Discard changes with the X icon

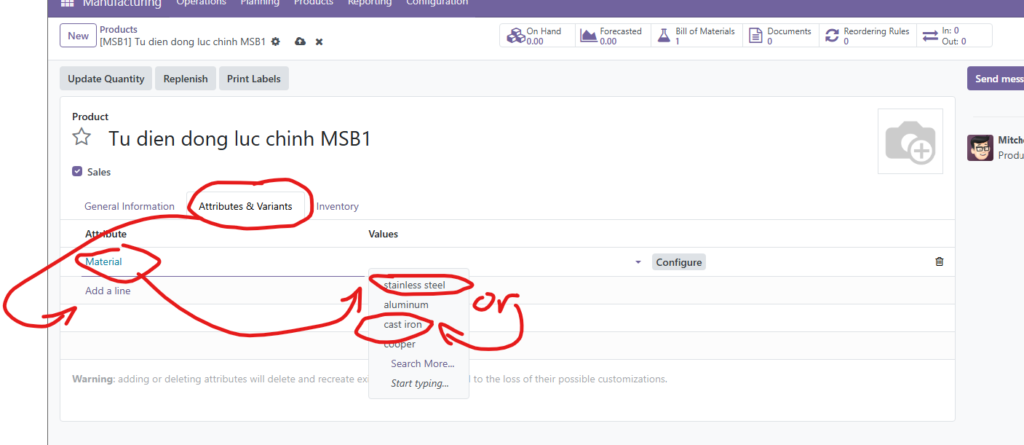coord(319,41)
